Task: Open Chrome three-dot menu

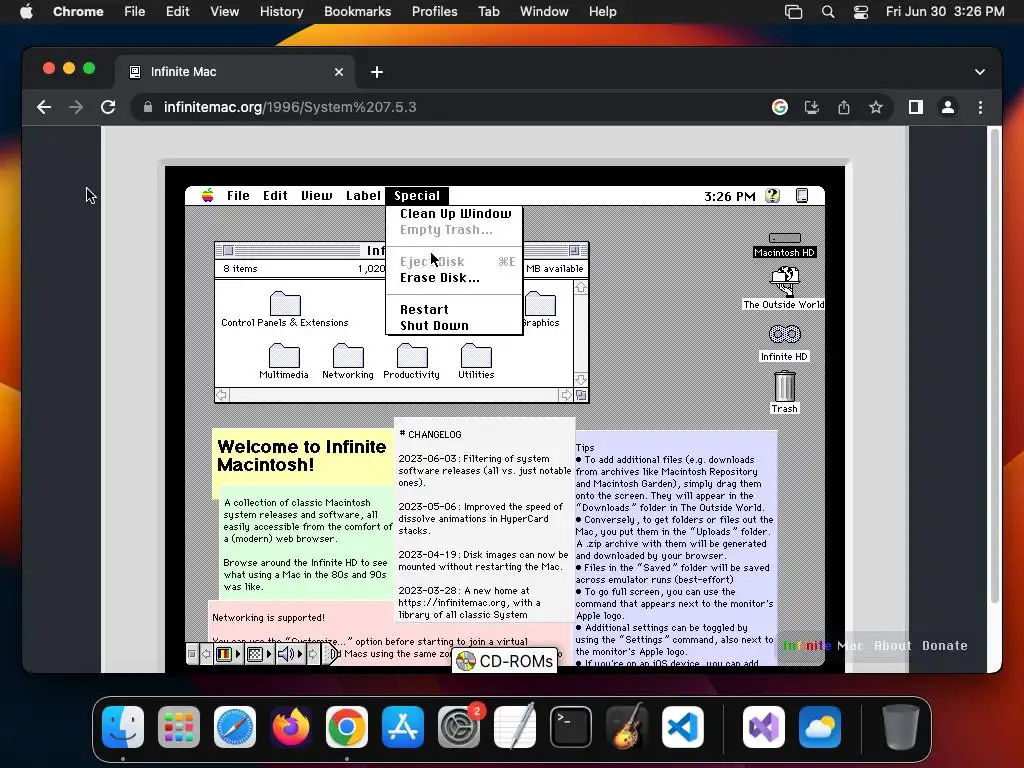Action: 980,107
